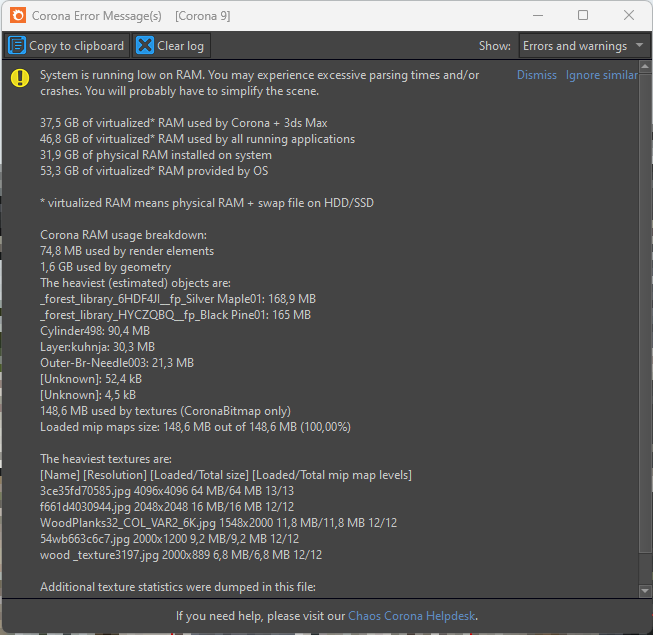653x635 pixels.
Task: Click the Ignore similar link
Action: (601, 75)
